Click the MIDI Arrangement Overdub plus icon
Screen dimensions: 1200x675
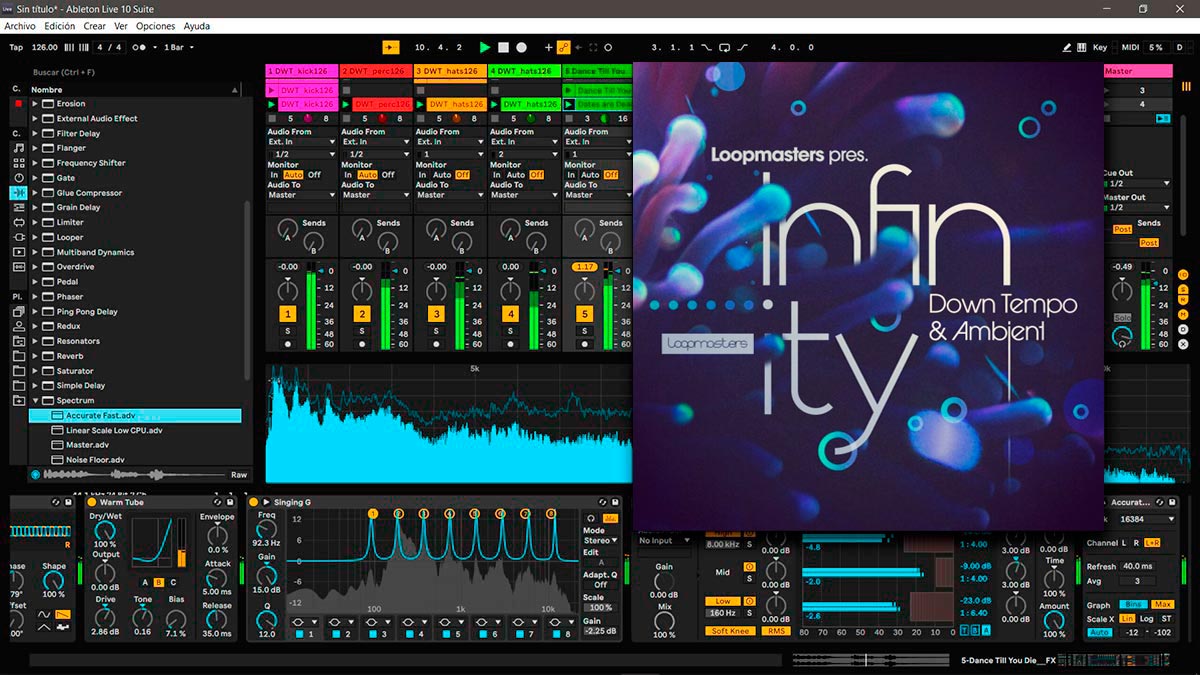click(x=548, y=47)
